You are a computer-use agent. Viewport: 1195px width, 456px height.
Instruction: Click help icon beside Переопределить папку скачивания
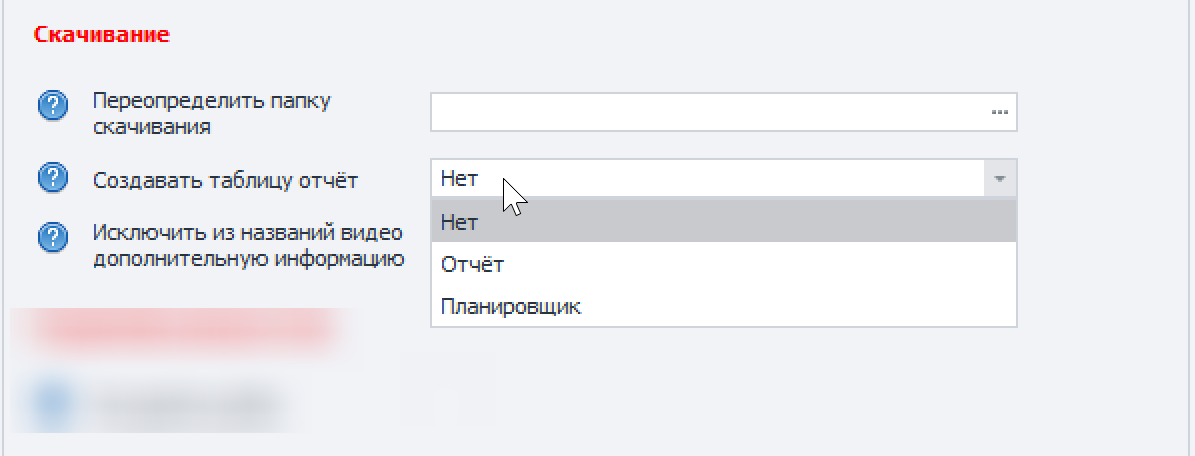click(x=52, y=106)
